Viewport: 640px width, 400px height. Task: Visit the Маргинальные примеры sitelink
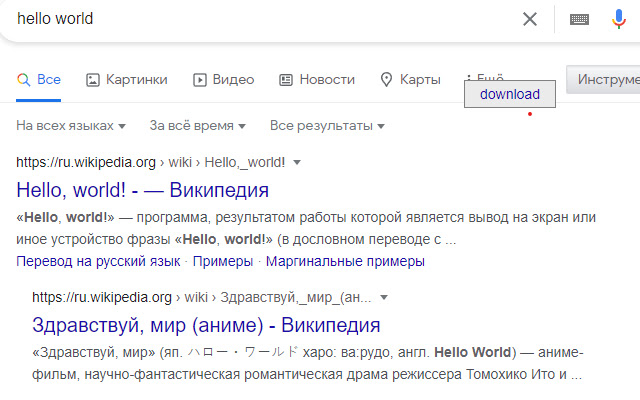[348, 261]
